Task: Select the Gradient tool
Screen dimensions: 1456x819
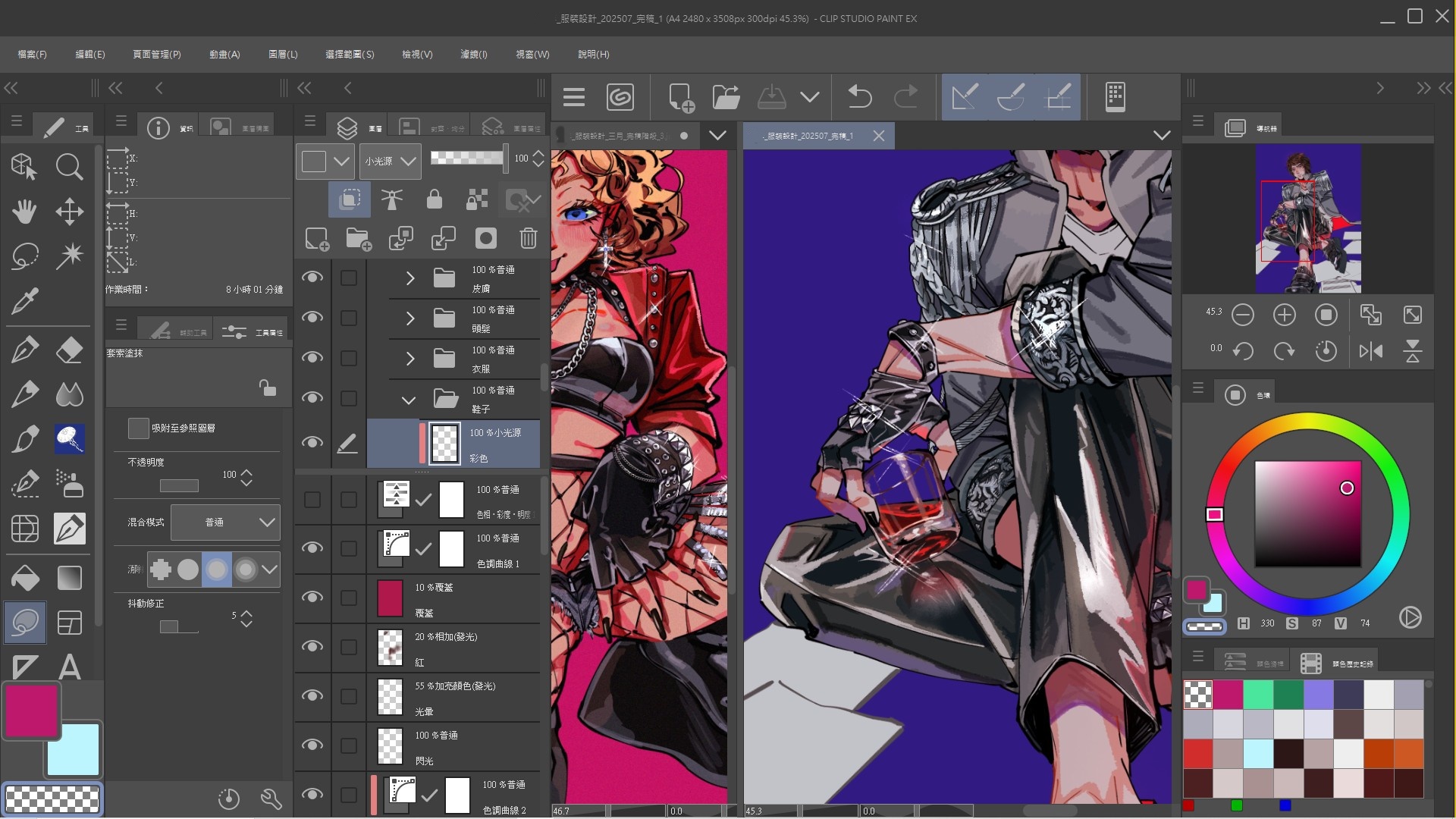Action: tap(69, 578)
